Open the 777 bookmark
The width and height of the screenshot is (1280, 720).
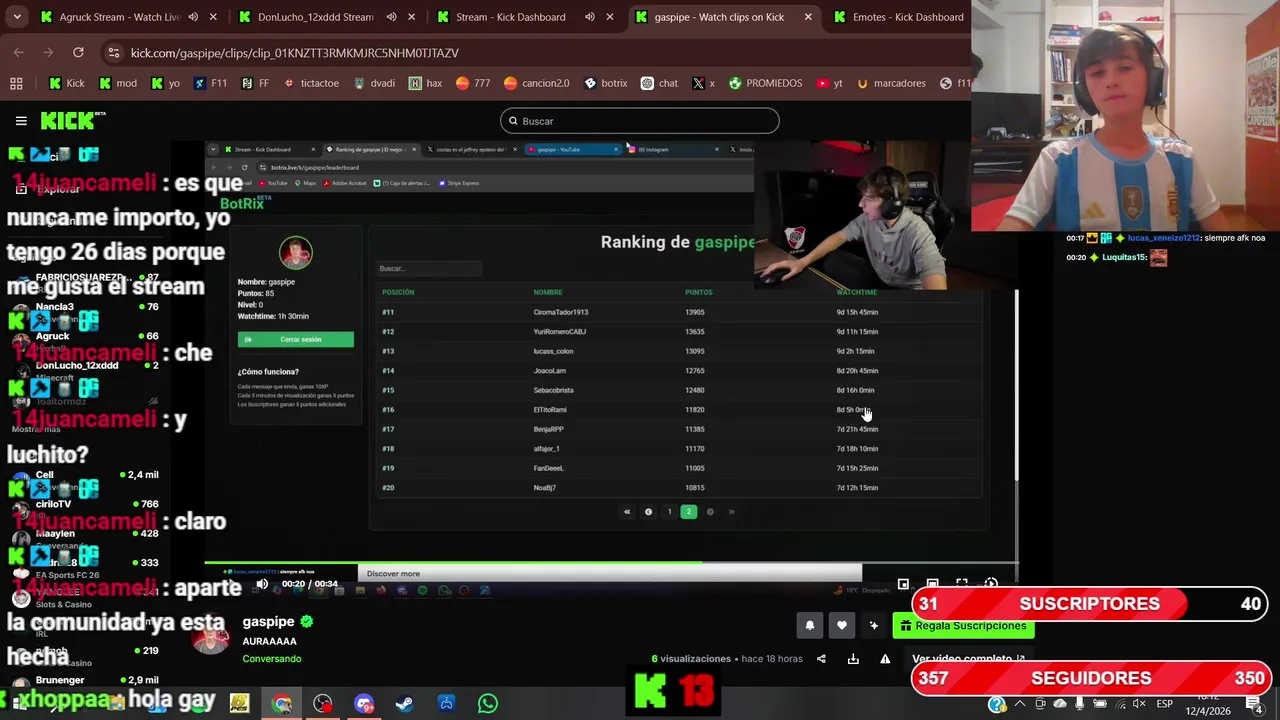tap(473, 83)
